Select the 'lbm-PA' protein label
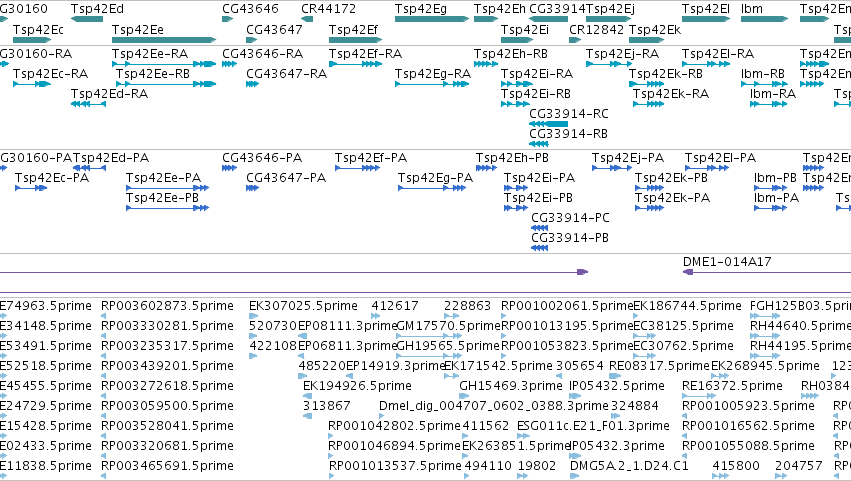 point(777,198)
